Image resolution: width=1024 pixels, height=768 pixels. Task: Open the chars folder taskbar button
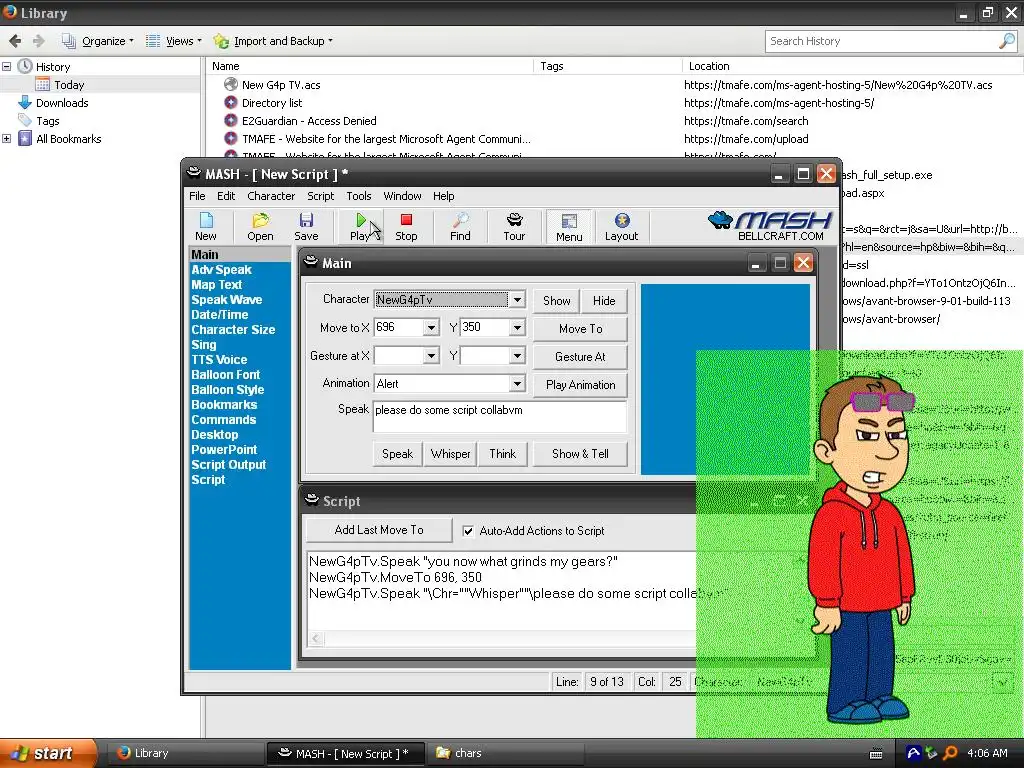[504, 753]
